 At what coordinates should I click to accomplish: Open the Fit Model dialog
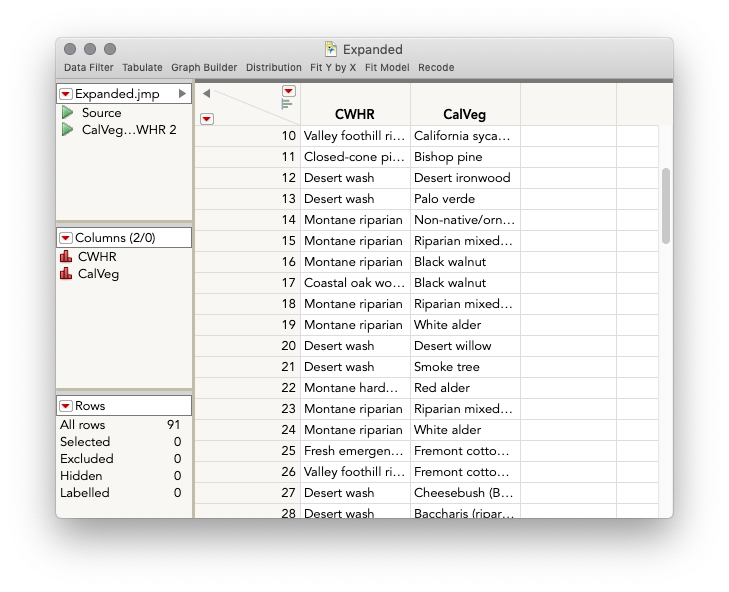(x=387, y=67)
